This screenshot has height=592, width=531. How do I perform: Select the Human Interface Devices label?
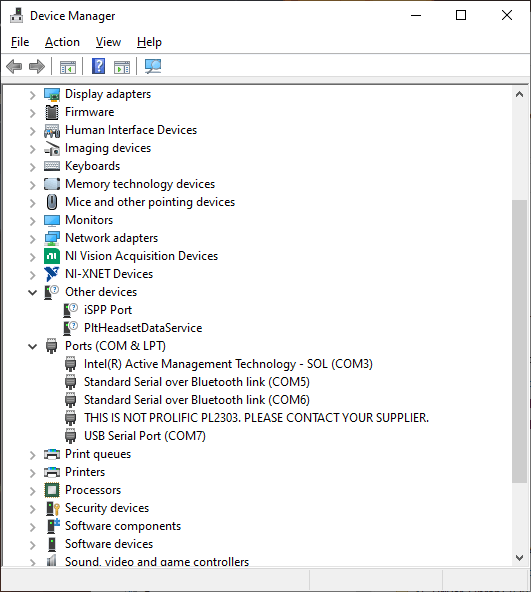click(131, 130)
